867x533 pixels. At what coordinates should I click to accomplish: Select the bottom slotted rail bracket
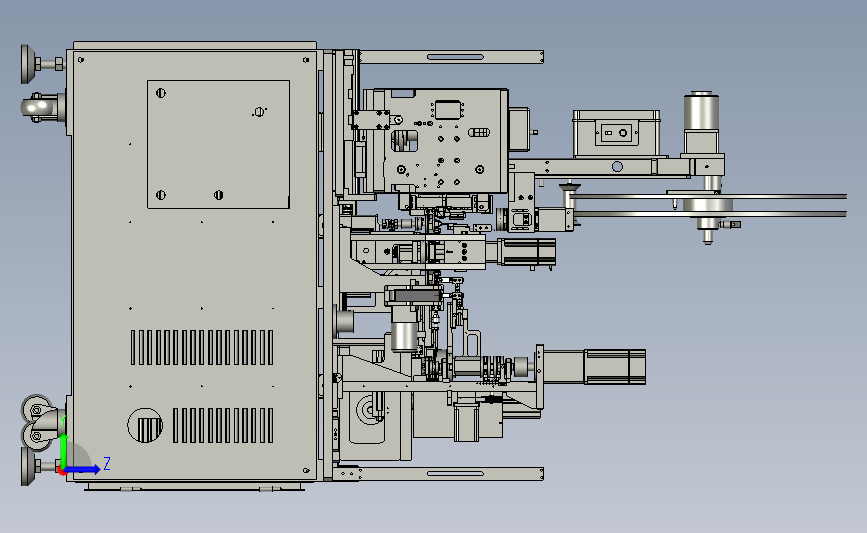coord(451,474)
